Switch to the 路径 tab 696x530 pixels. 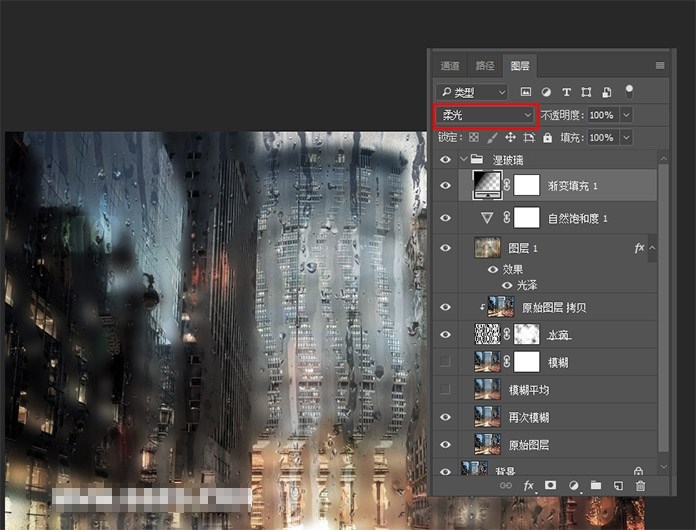tap(485, 66)
